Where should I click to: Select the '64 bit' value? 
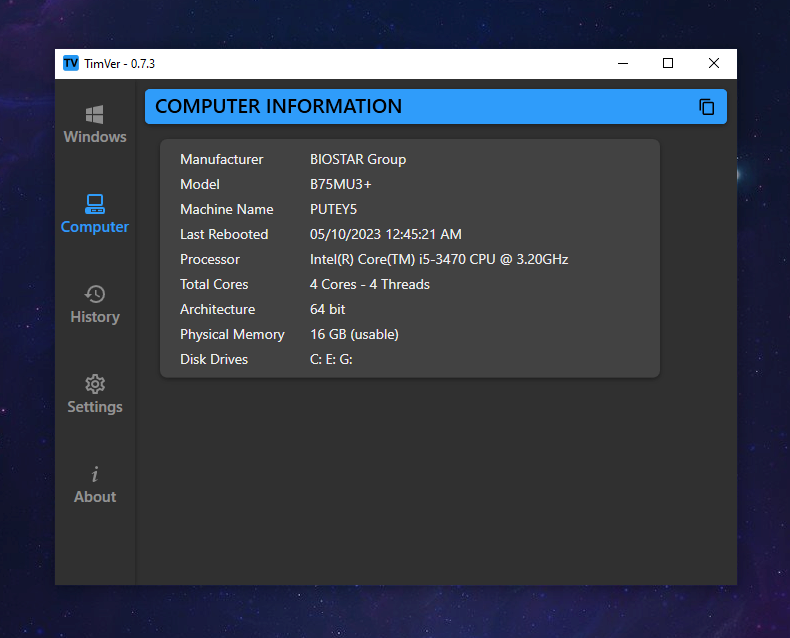pos(327,309)
